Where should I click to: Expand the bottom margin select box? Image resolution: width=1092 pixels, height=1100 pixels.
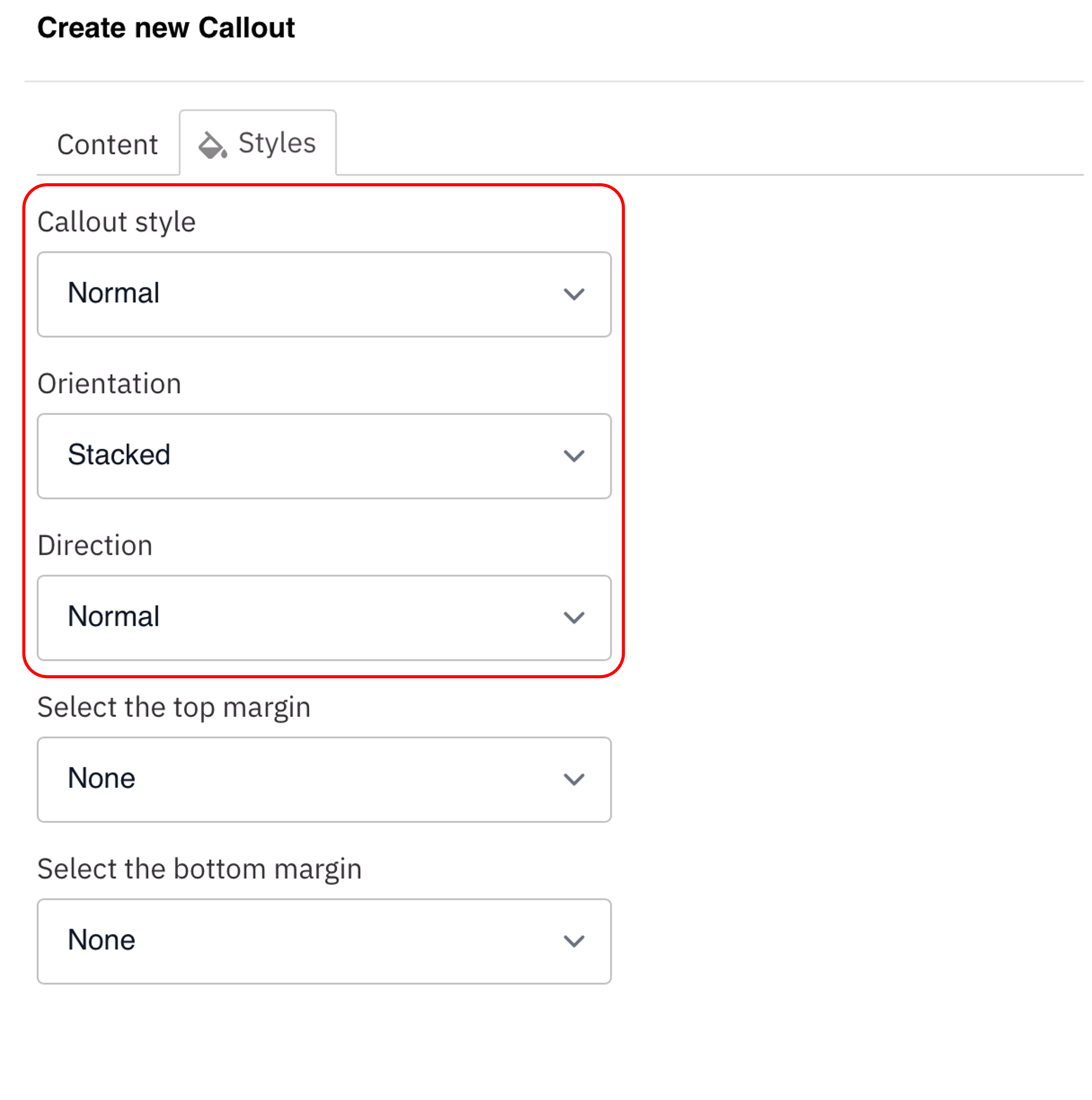pyautogui.click(x=324, y=941)
